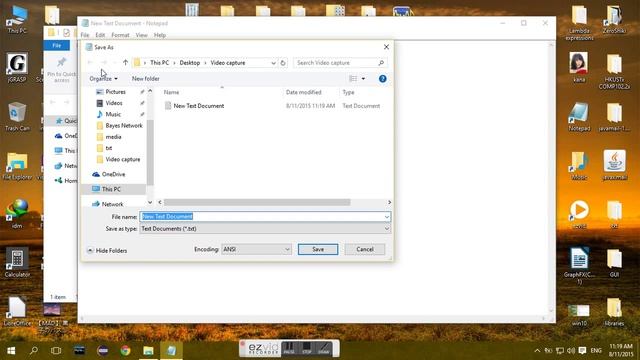Select media folder in navigation pane
The height and width of the screenshot is (360, 640).
pyautogui.click(x=113, y=137)
